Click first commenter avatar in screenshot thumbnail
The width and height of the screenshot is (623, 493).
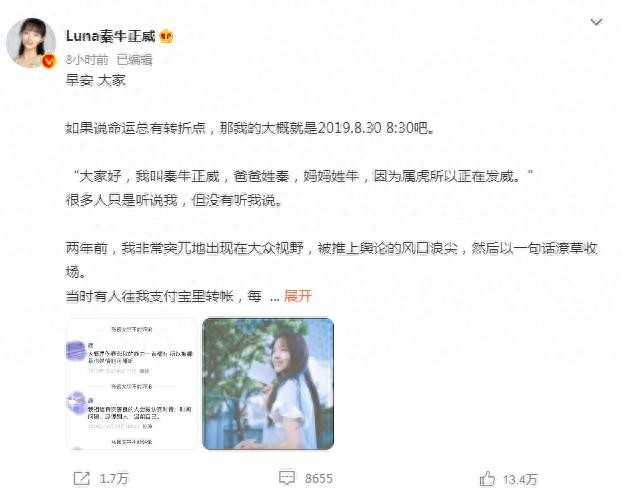pyautogui.click(x=76, y=351)
